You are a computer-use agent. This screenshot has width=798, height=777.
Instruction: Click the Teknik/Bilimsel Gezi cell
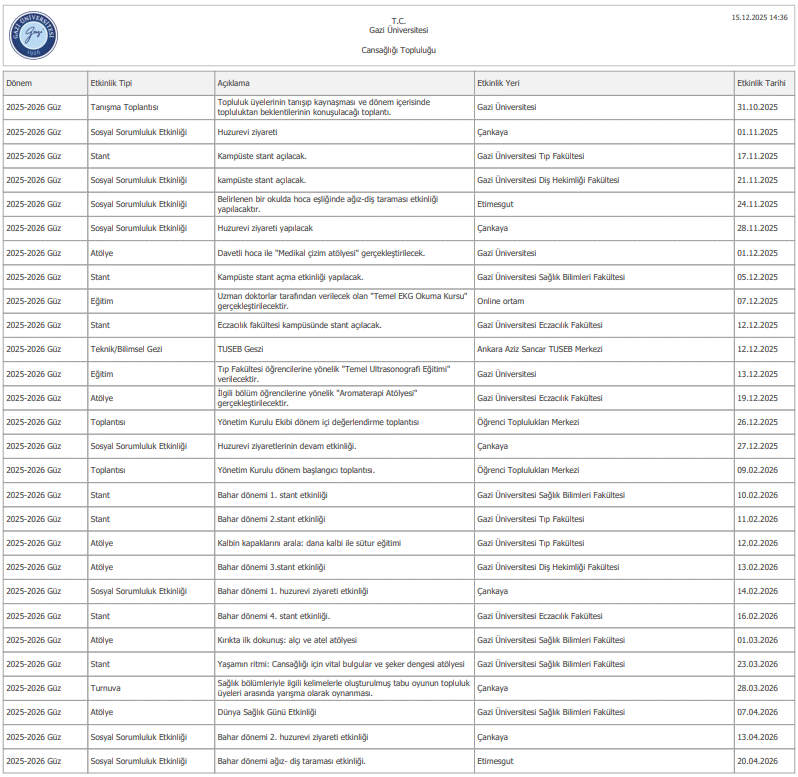(127, 349)
